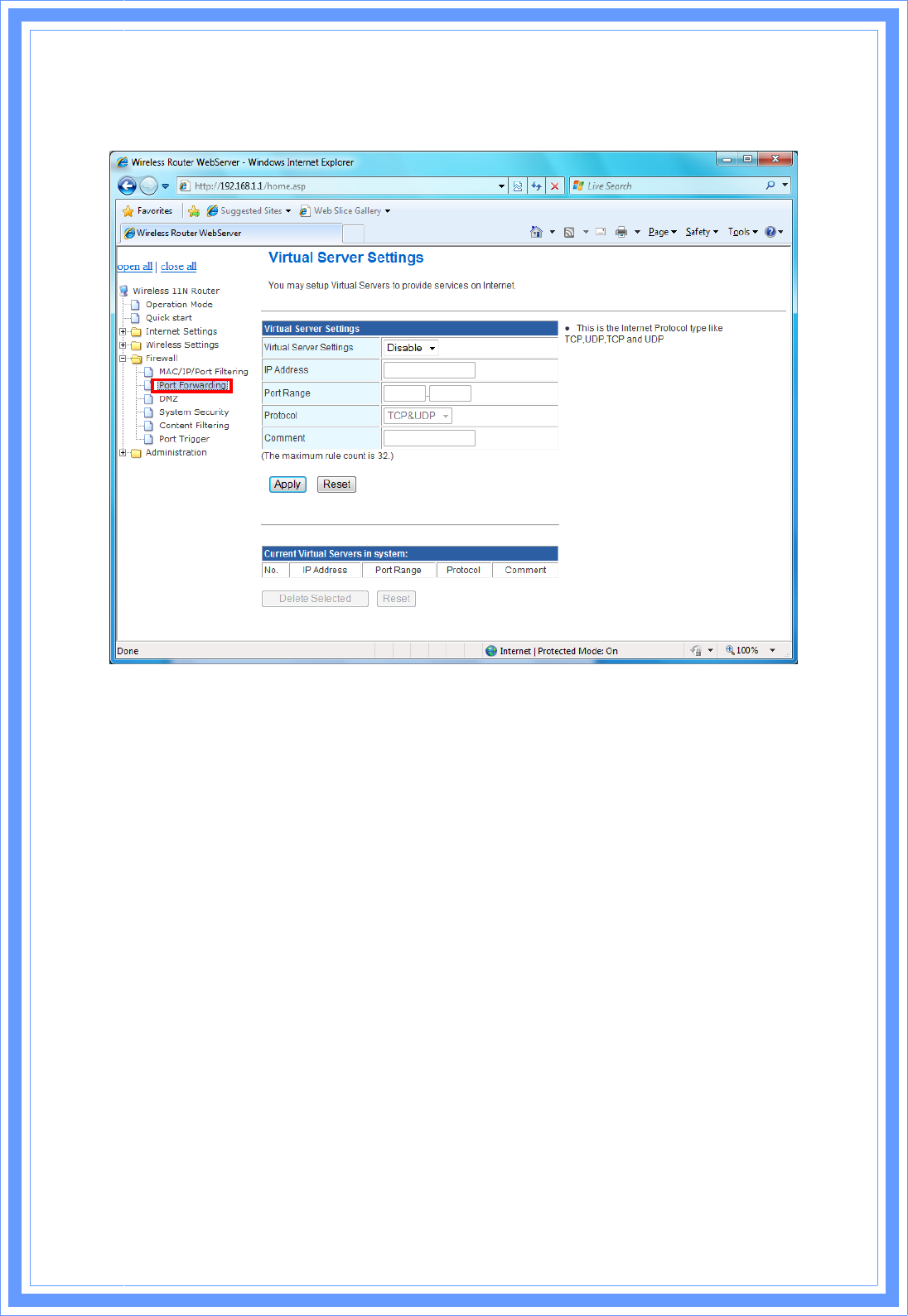
Task: Click the Help question mark icon
Action: [x=770, y=232]
